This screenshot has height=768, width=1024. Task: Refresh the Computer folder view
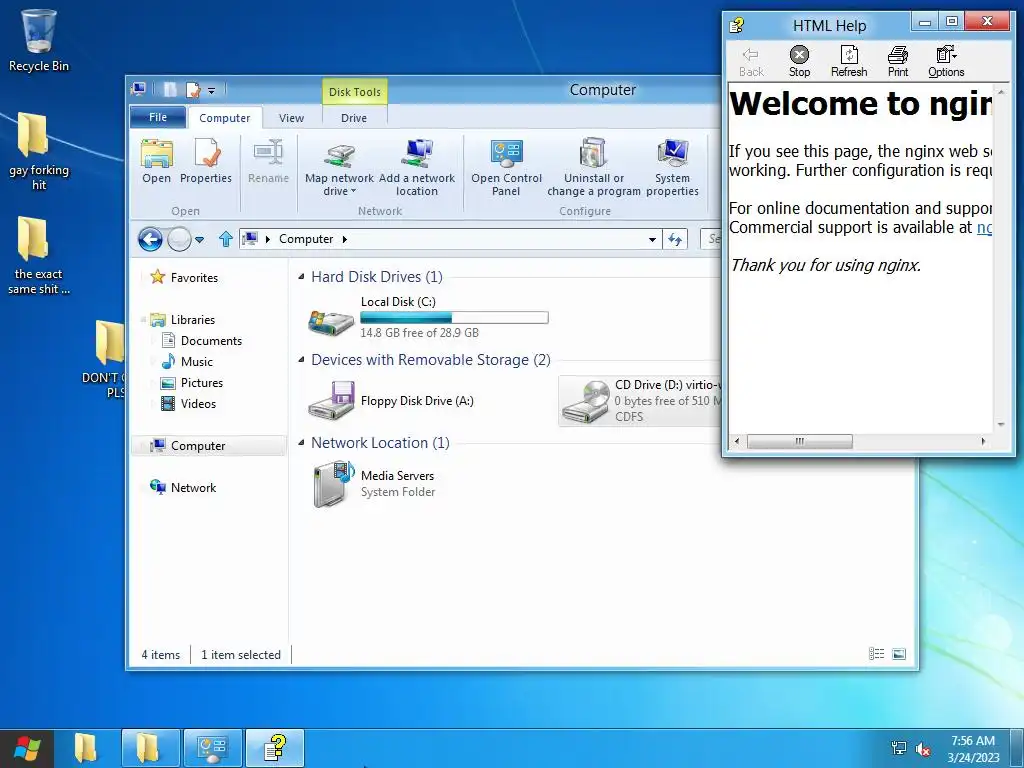(x=675, y=240)
